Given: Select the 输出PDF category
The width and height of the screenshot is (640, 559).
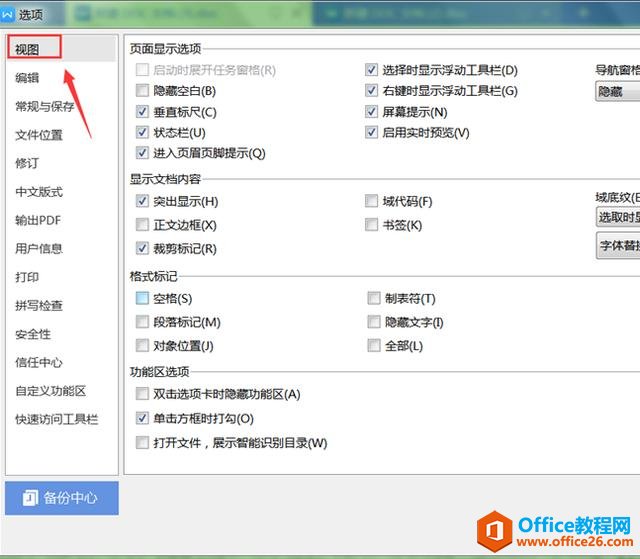Looking at the screenshot, I should click(x=38, y=220).
